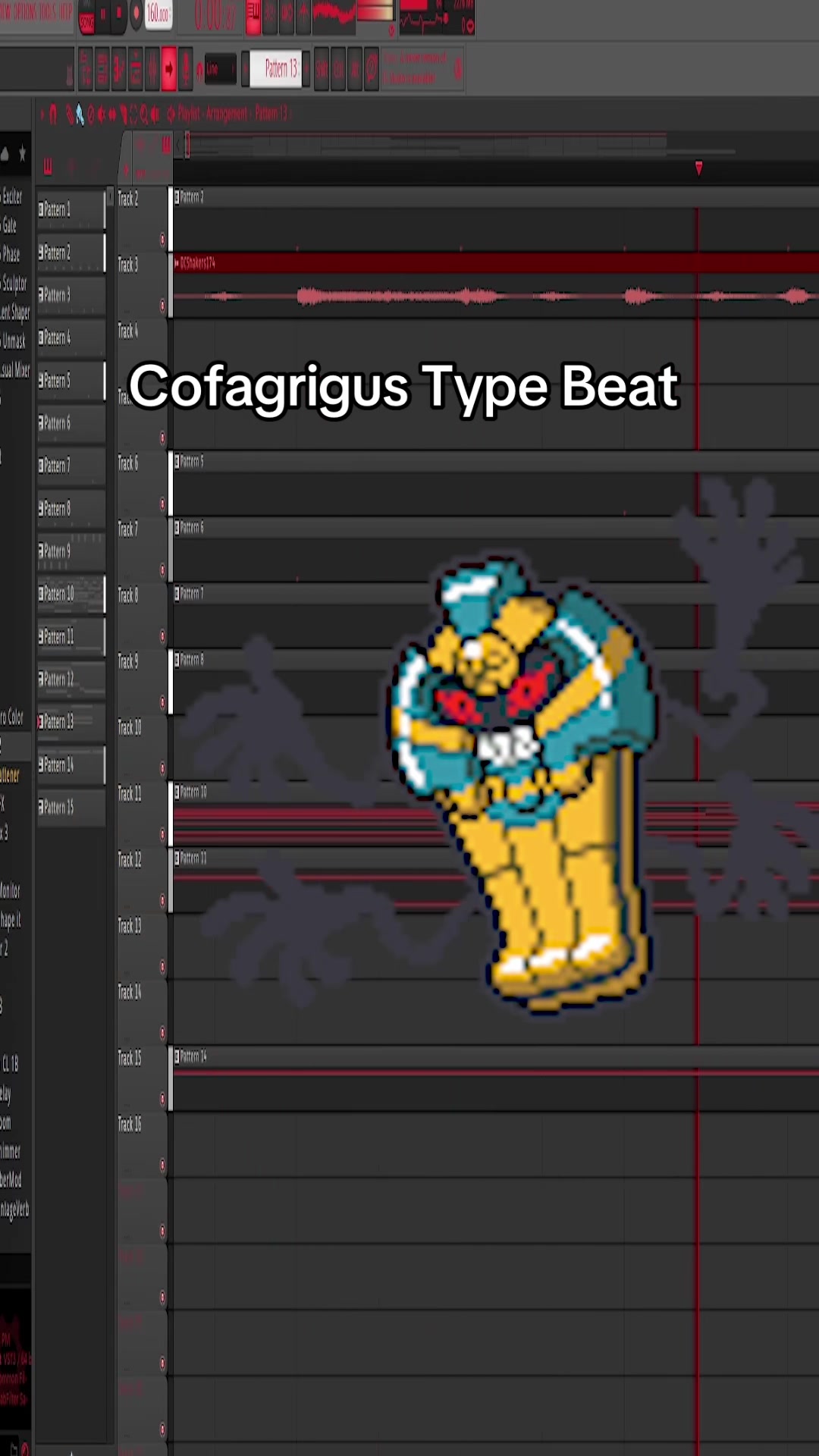Click the 160.000 tempo field
The width and height of the screenshot is (819, 1456).
click(158, 14)
